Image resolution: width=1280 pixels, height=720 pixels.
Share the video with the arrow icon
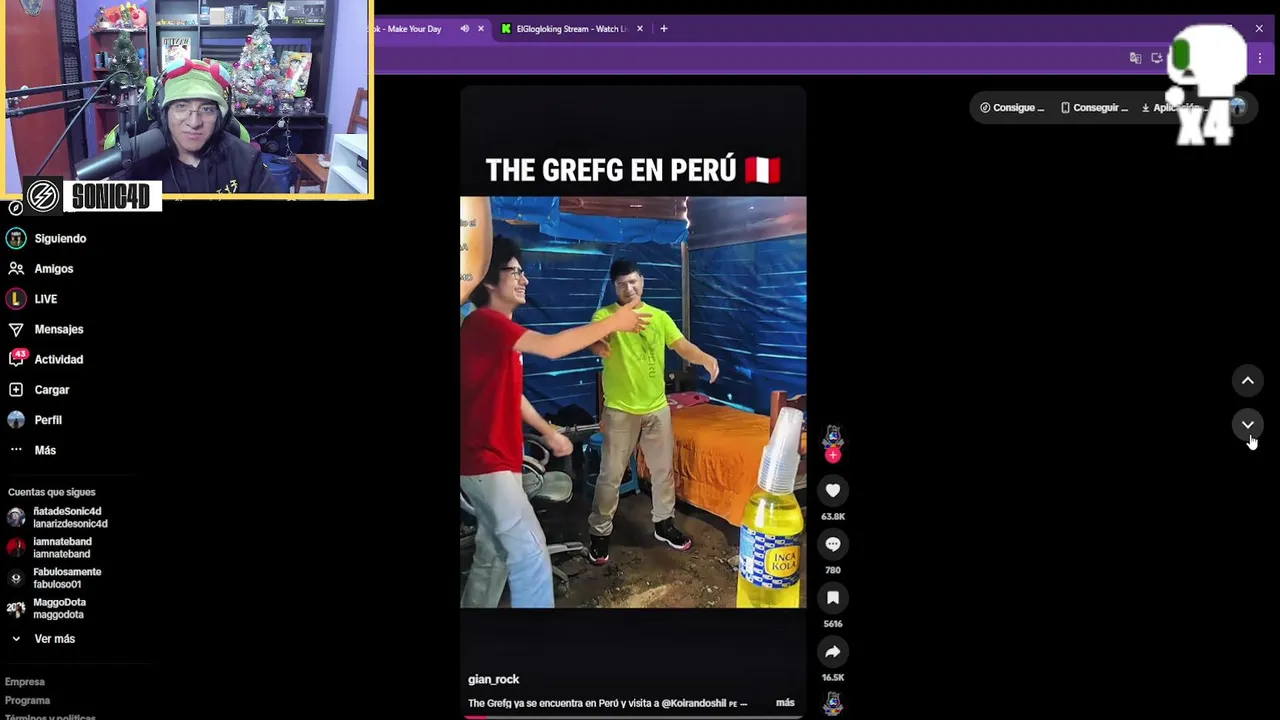coord(833,652)
